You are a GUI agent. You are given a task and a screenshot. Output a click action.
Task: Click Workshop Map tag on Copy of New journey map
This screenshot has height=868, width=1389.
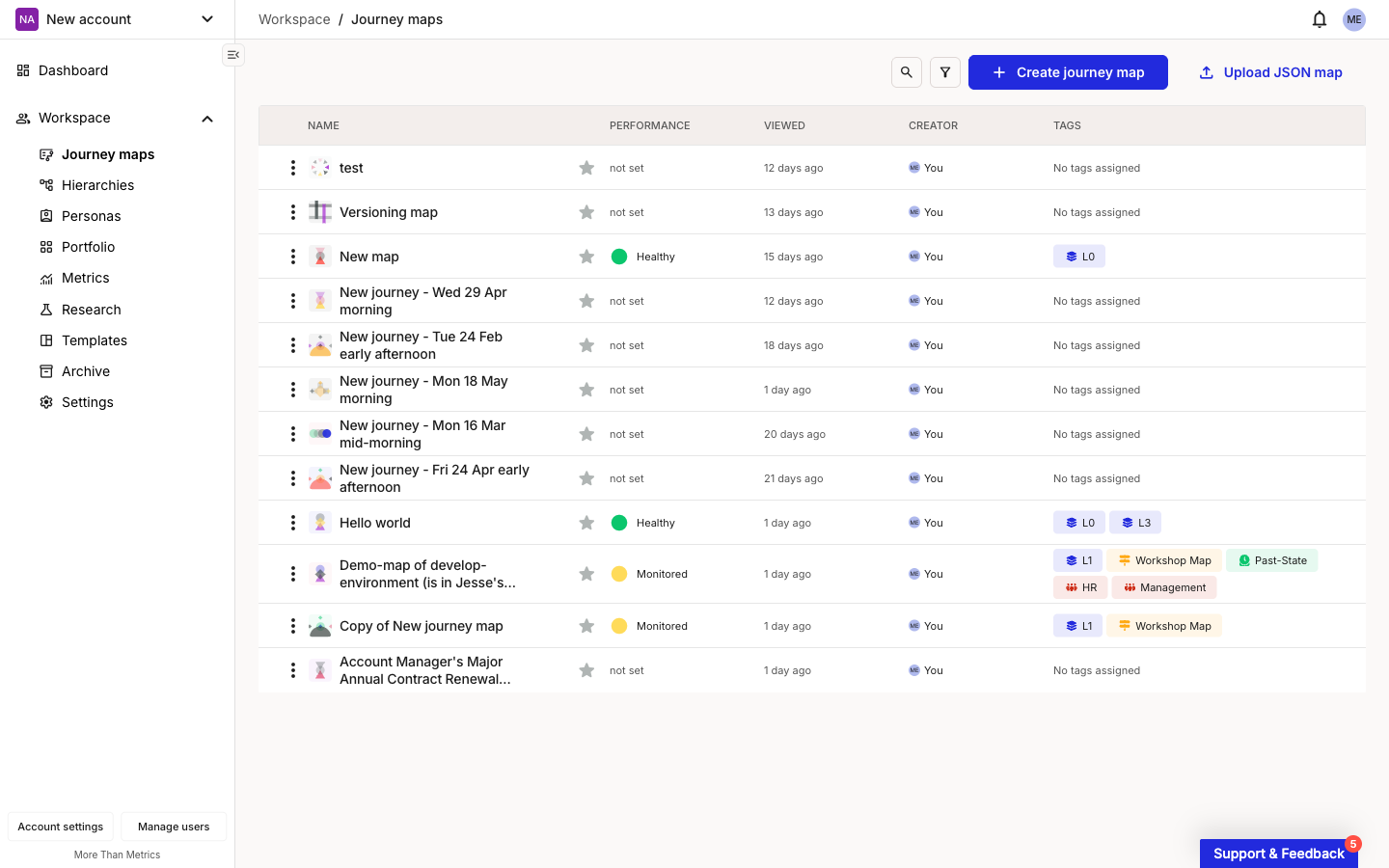pyautogui.click(x=1164, y=626)
